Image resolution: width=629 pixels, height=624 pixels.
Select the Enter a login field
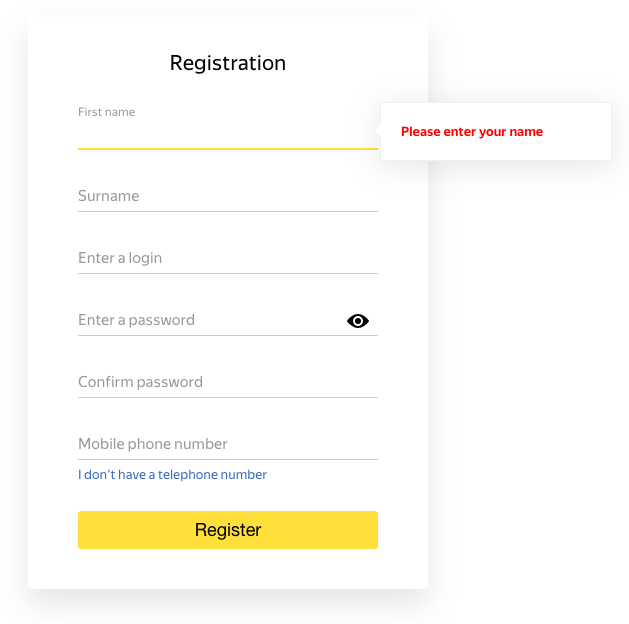(228, 258)
